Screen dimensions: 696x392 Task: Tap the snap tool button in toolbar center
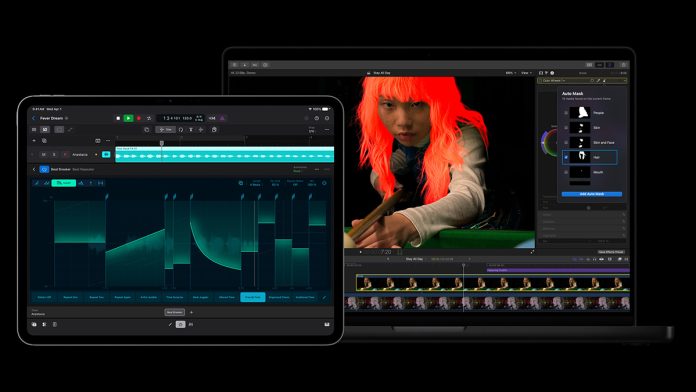[x=165, y=130]
